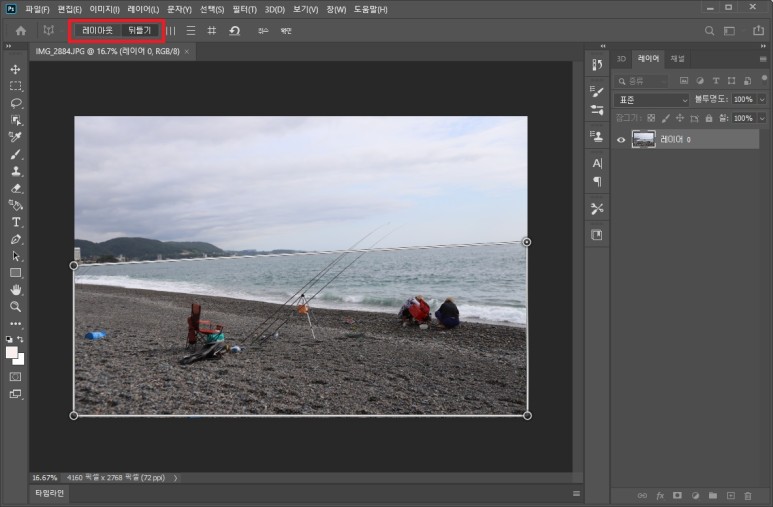Open the 파일(F) menu
The width and height of the screenshot is (773, 507).
click(37, 9)
